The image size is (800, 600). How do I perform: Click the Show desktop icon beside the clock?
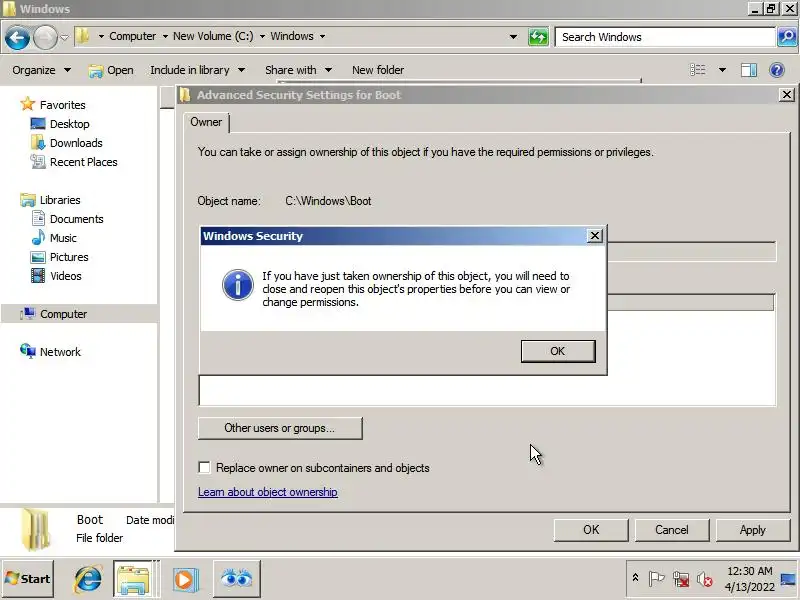[x=788, y=579]
